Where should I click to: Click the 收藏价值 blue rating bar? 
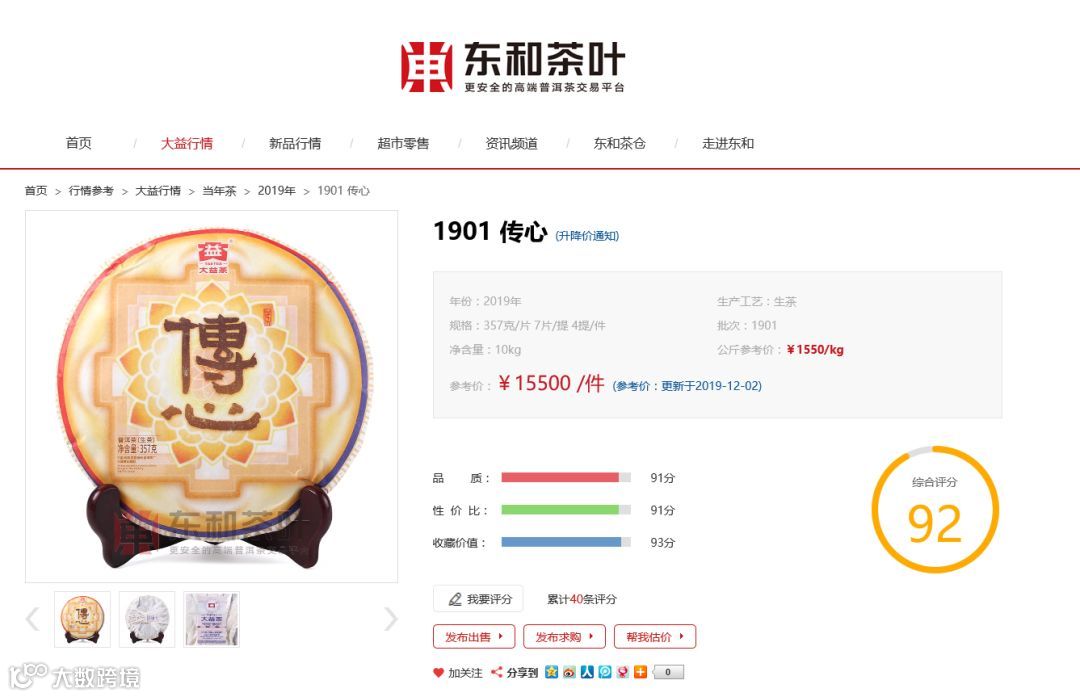tap(565, 542)
